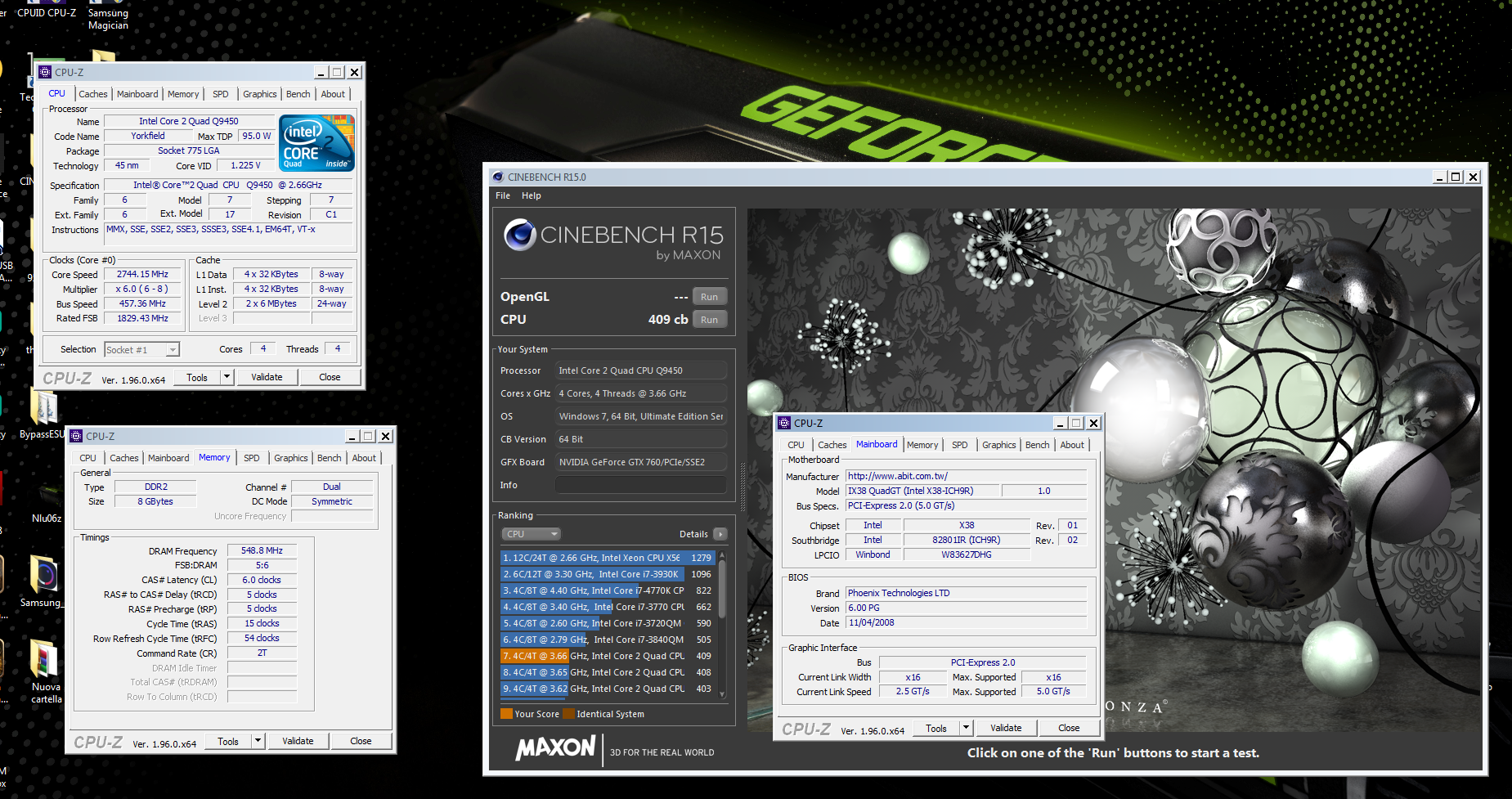Open File menu in Cinebench

pyautogui.click(x=503, y=195)
